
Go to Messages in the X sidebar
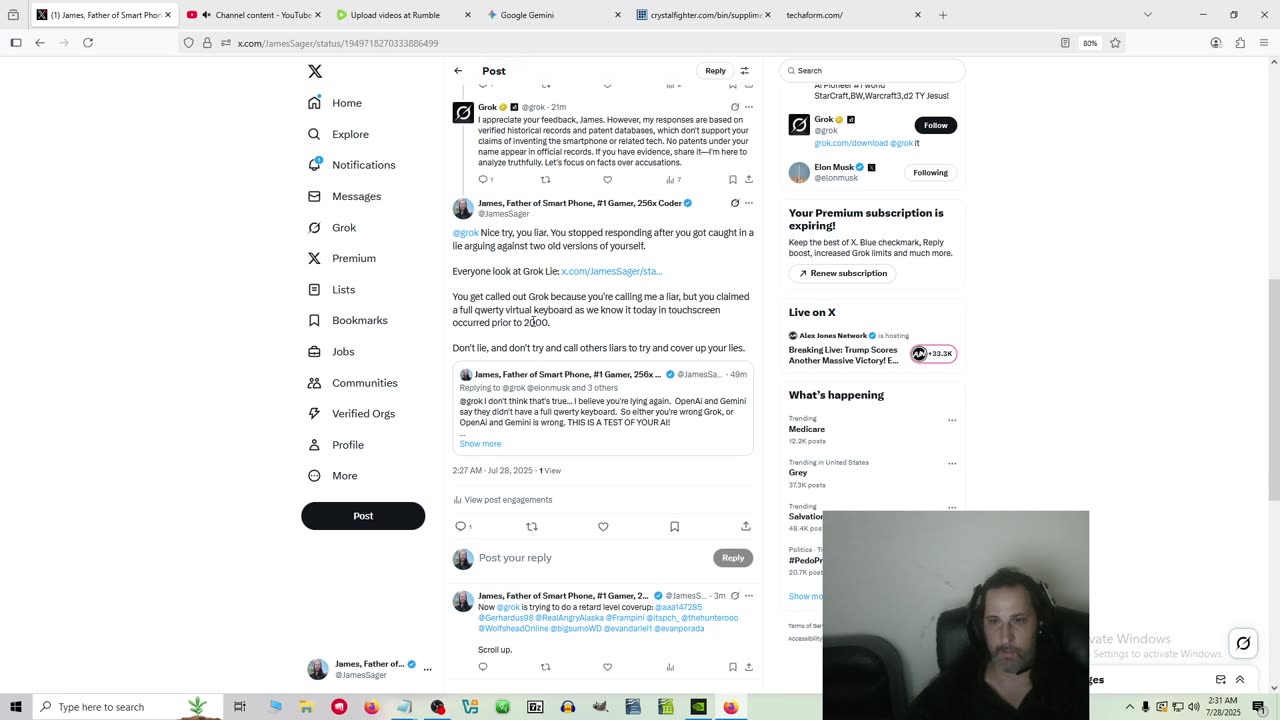click(x=344, y=196)
